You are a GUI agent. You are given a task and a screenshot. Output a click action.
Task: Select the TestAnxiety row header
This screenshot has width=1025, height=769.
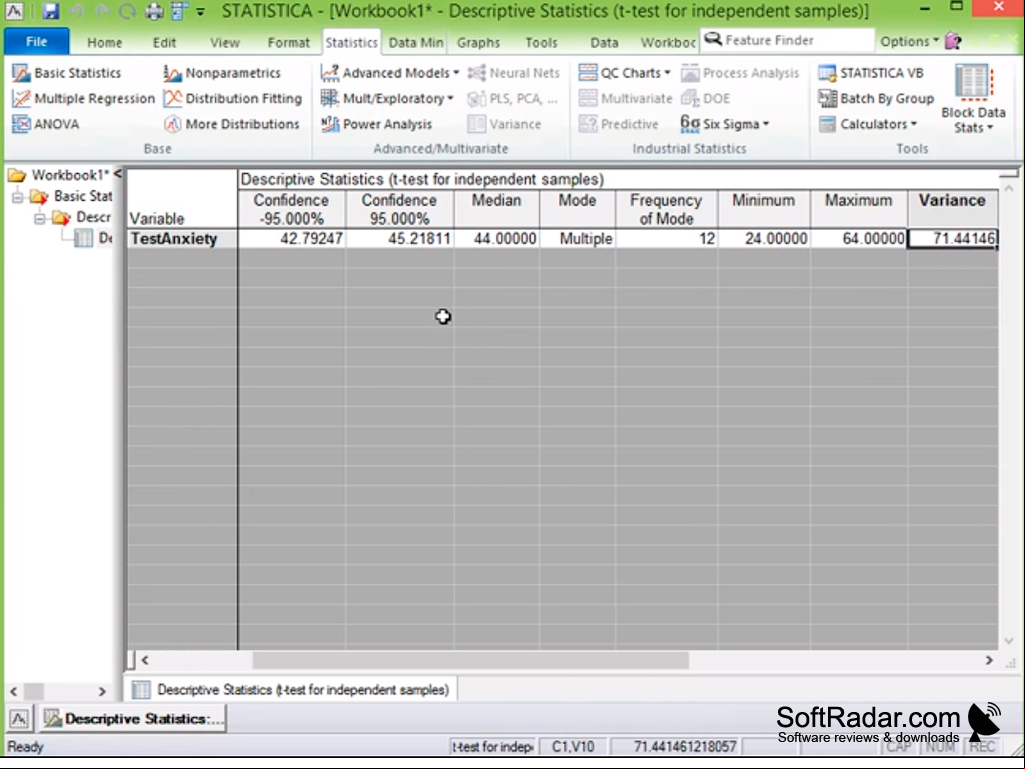[182, 239]
